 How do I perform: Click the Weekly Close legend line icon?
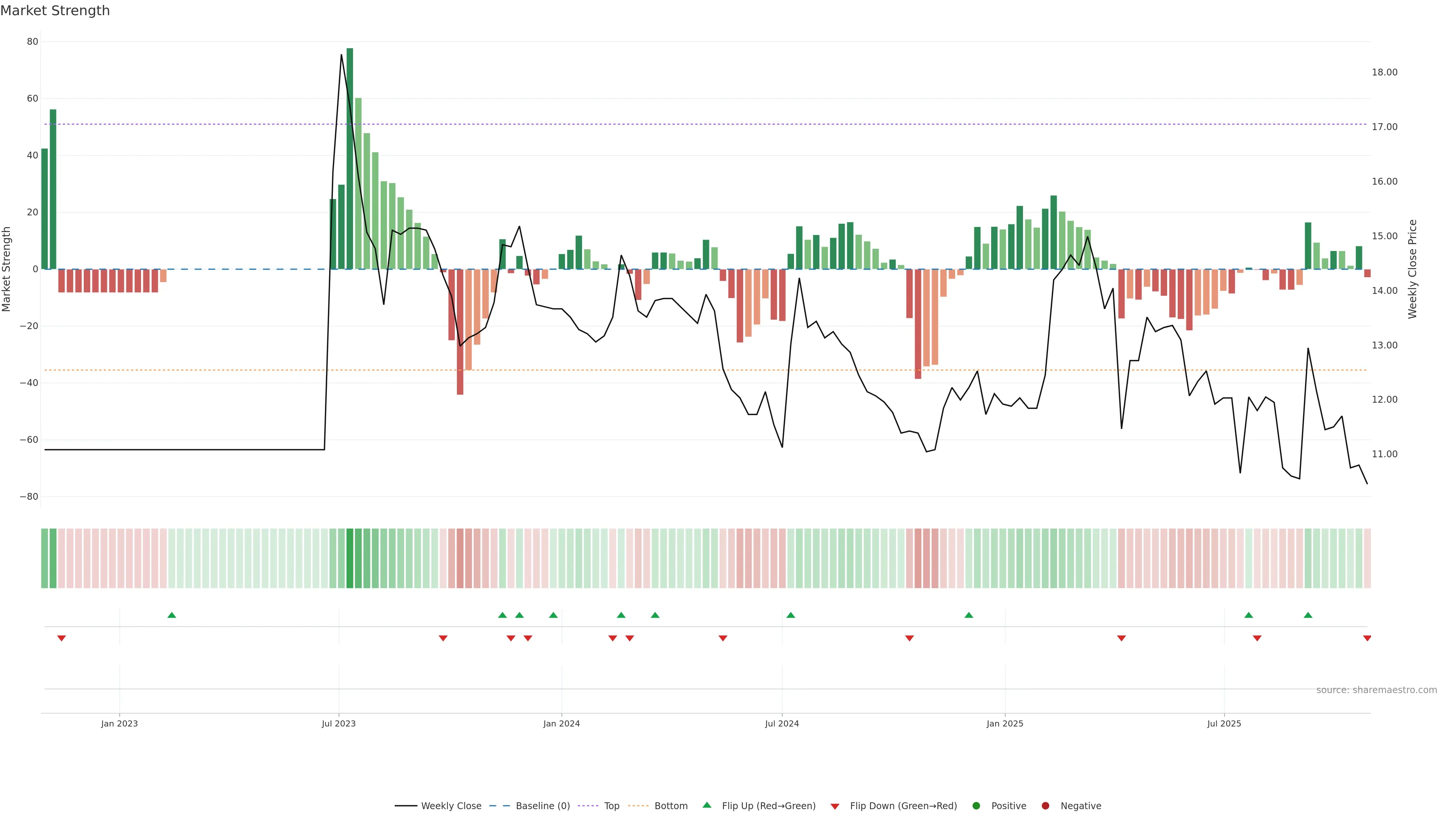pos(406,806)
